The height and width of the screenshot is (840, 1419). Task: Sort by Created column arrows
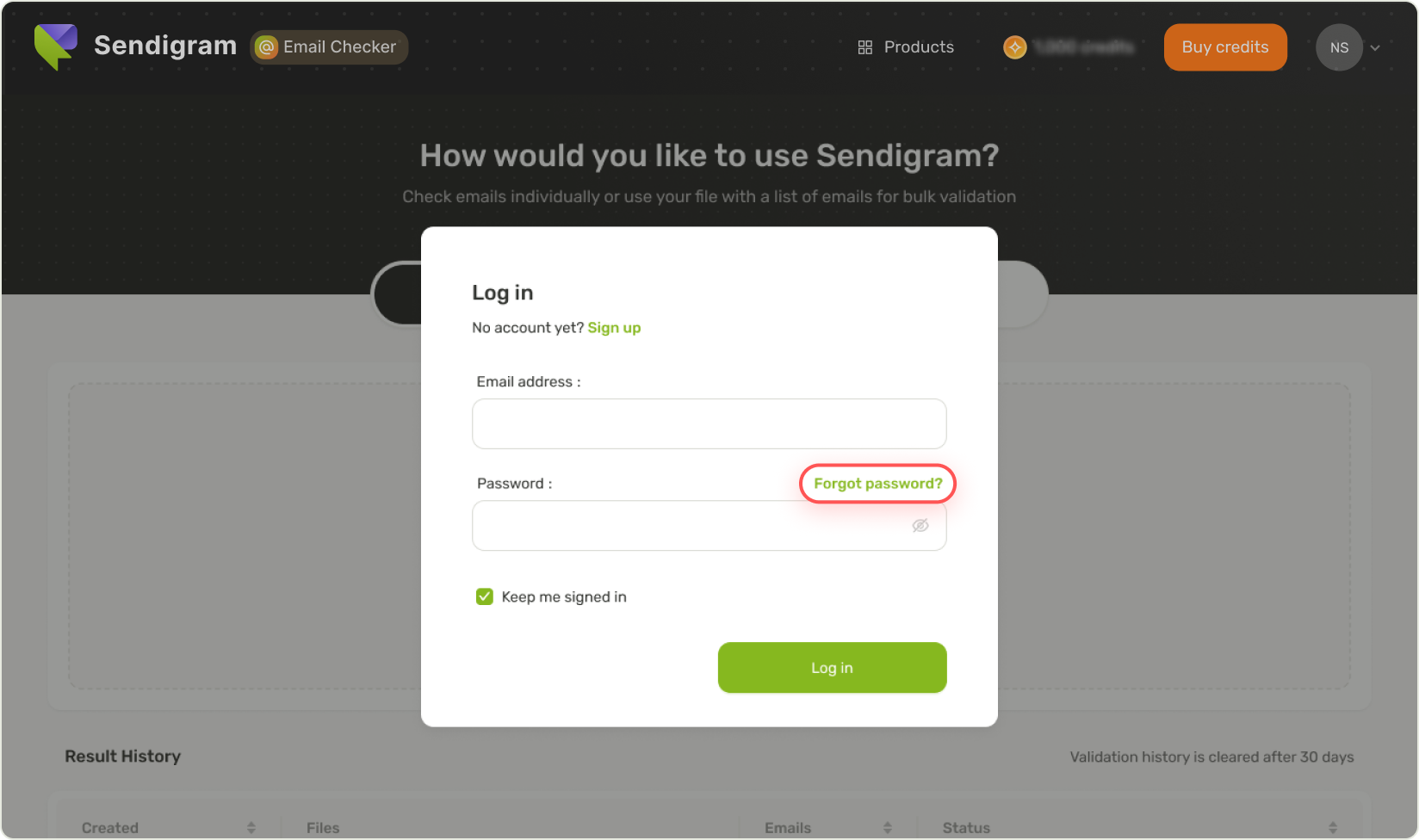tap(251, 828)
